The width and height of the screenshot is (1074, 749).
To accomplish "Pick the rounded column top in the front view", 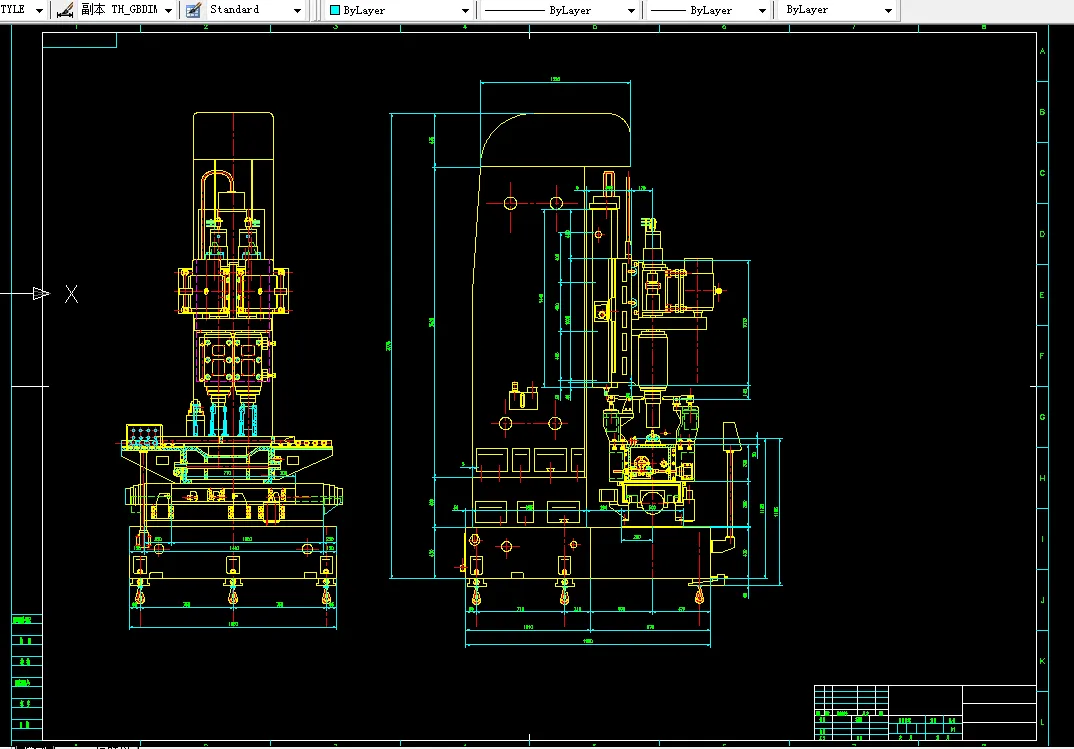I will click(234, 136).
